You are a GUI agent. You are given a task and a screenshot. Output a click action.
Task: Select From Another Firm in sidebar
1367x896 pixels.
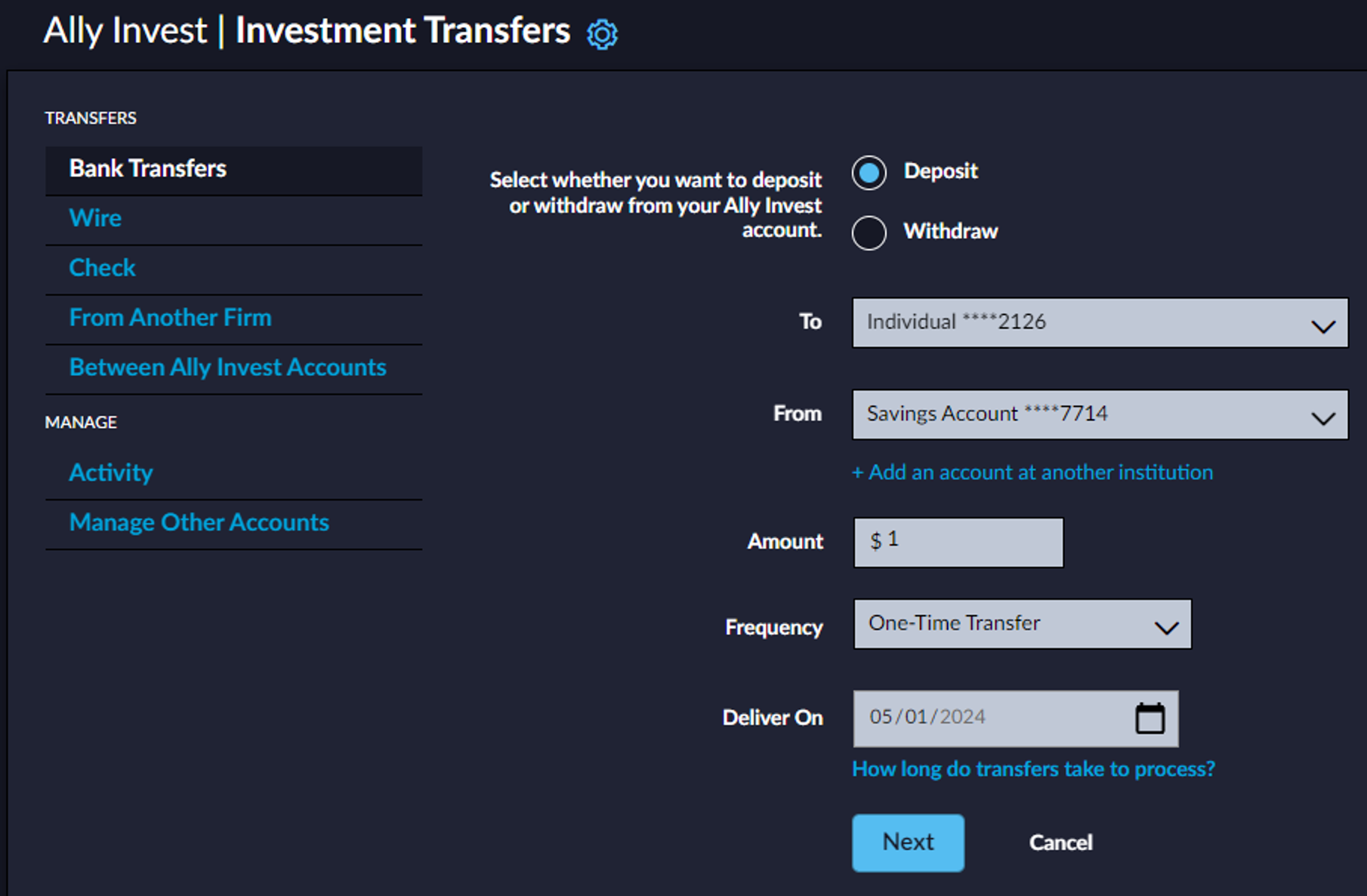(x=170, y=318)
